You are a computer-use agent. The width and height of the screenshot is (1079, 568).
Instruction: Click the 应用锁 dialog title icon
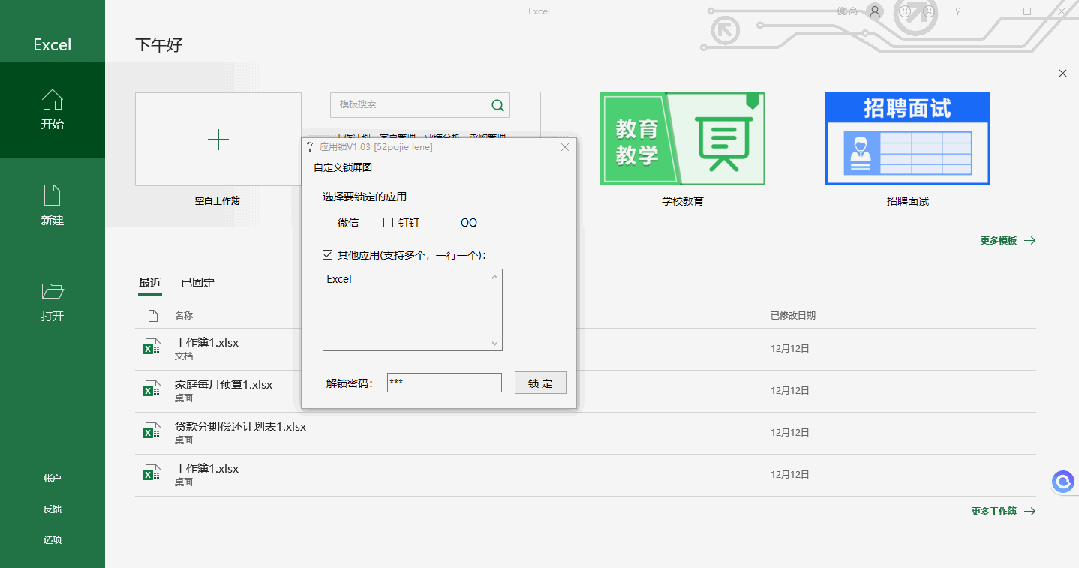click(x=310, y=147)
